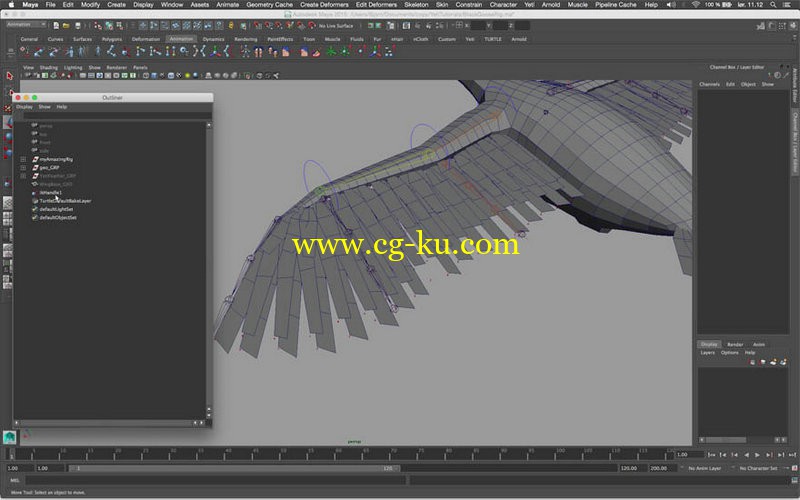Click the MEL command line input field

pyautogui.click(x=216, y=480)
